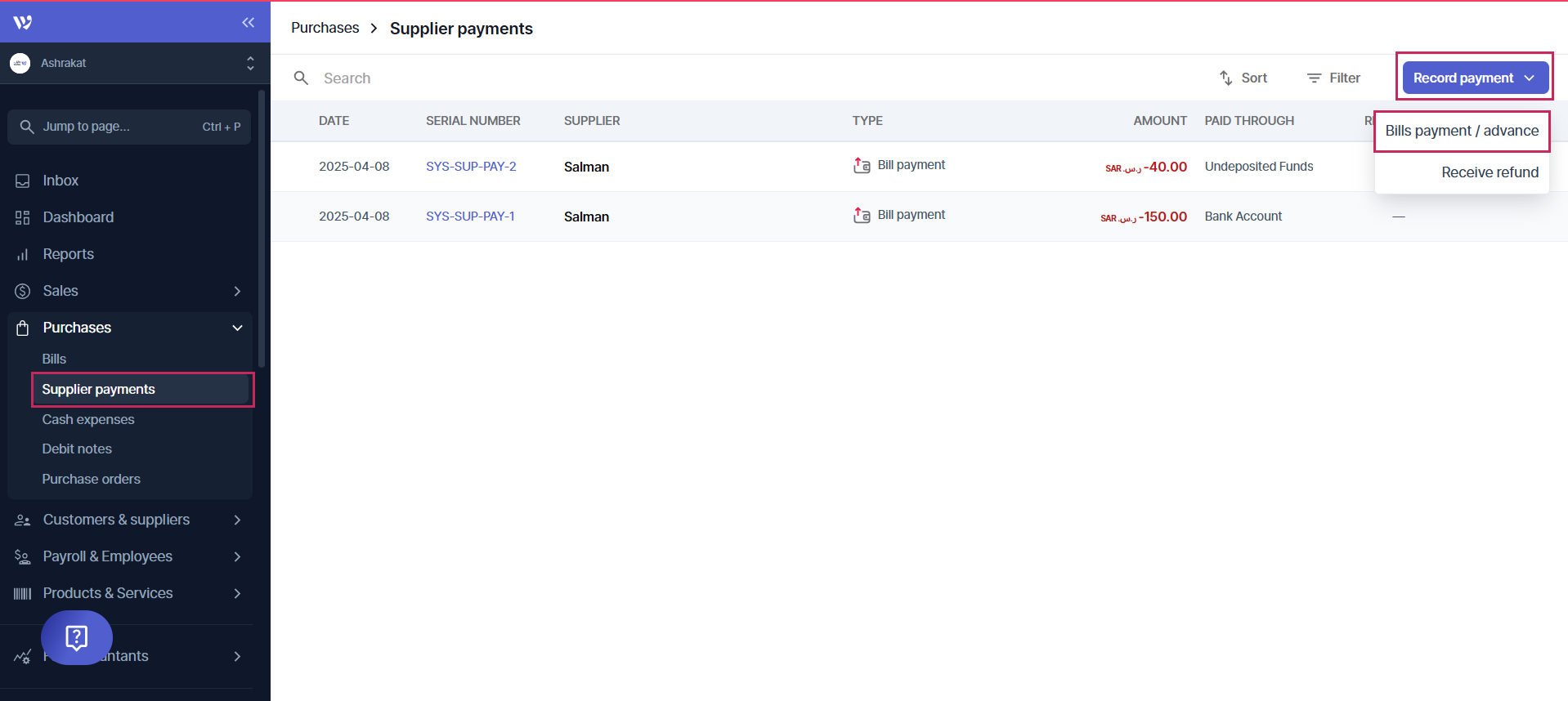Click the Record payment dropdown button

pyautogui.click(x=1475, y=78)
